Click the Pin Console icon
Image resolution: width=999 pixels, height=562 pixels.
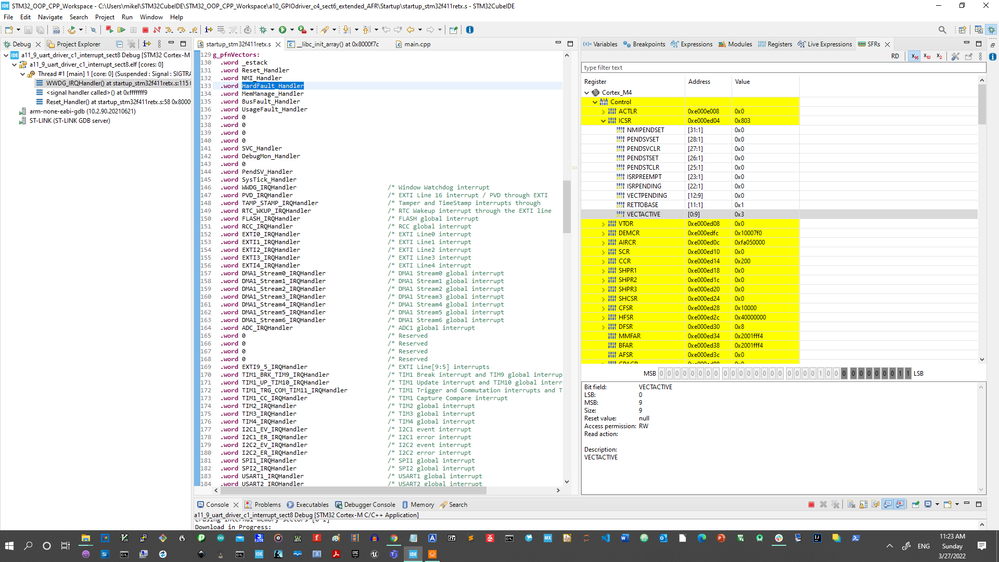[x=916, y=504]
